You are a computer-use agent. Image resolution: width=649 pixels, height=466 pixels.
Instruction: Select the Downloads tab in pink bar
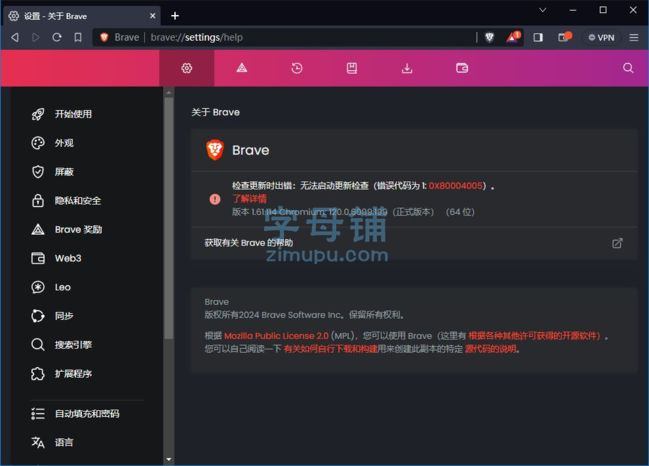tap(407, 68)
